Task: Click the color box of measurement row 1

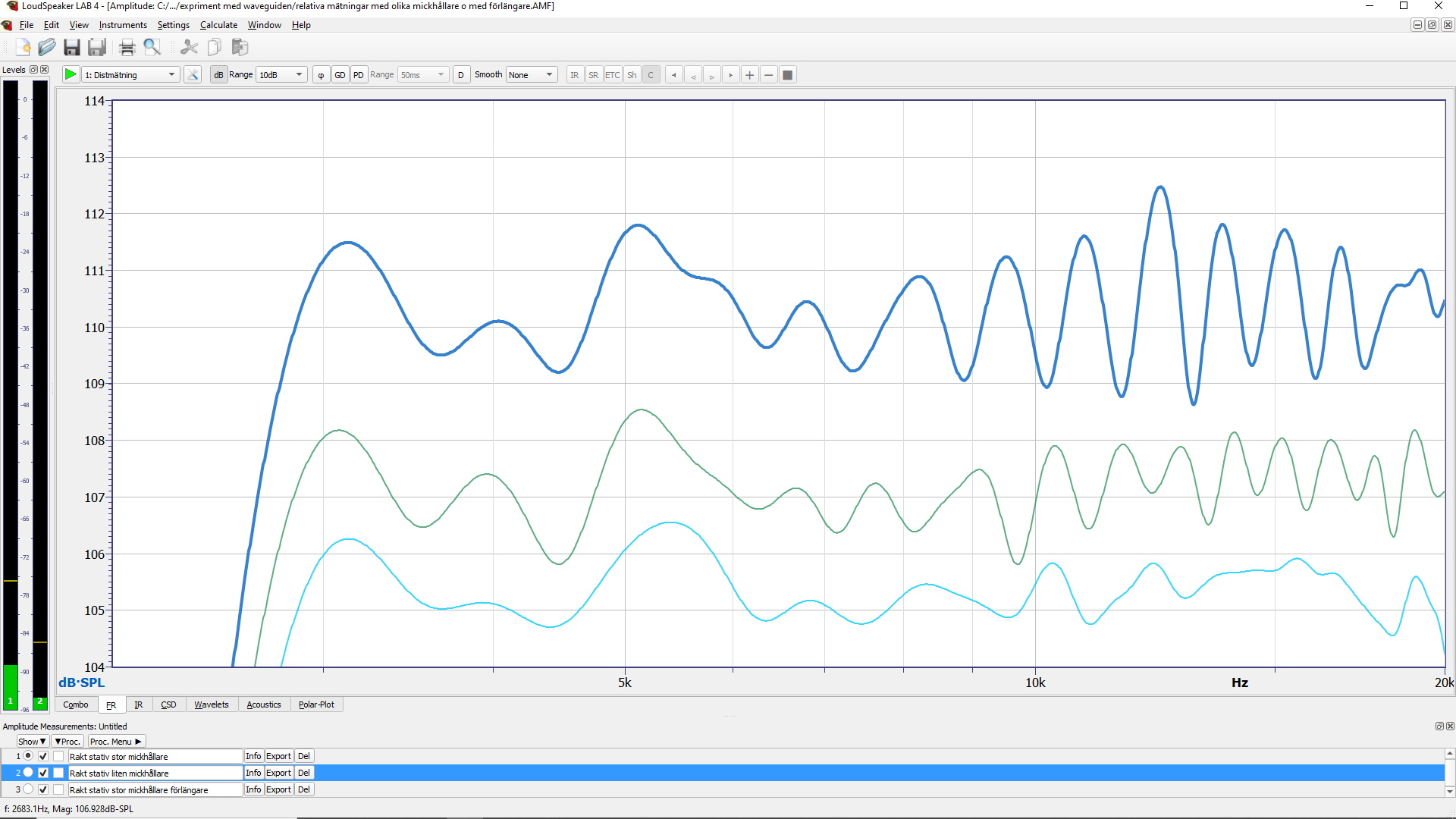Action: (x=58, y=756)
